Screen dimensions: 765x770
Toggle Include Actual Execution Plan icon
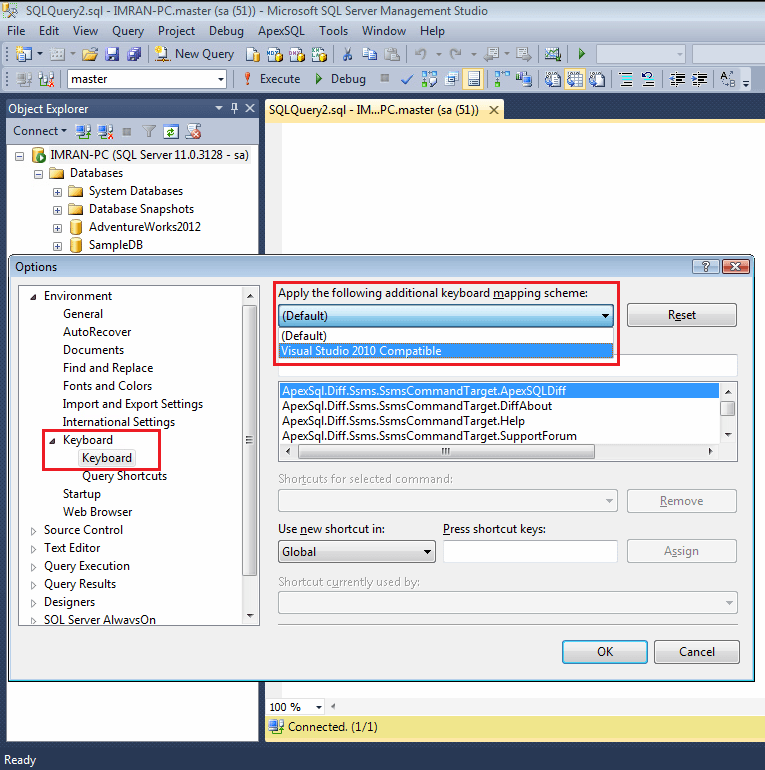tap(502, 79)
